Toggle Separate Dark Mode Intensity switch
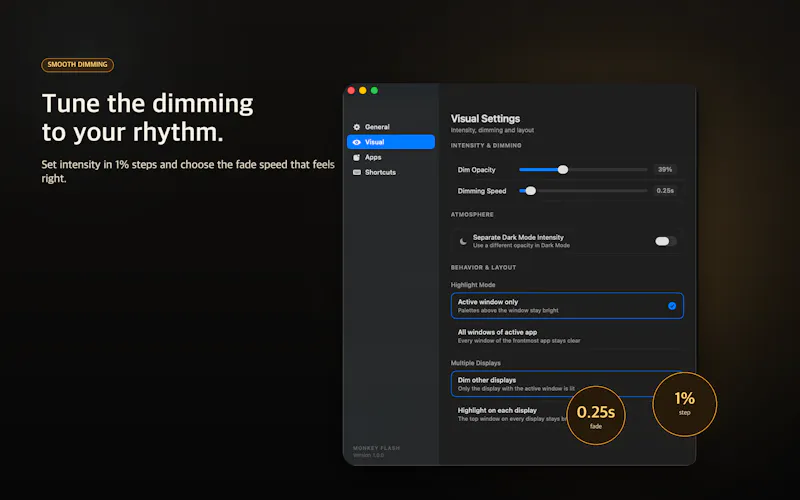This screenshot has height=500, width=800. (666, 241)
